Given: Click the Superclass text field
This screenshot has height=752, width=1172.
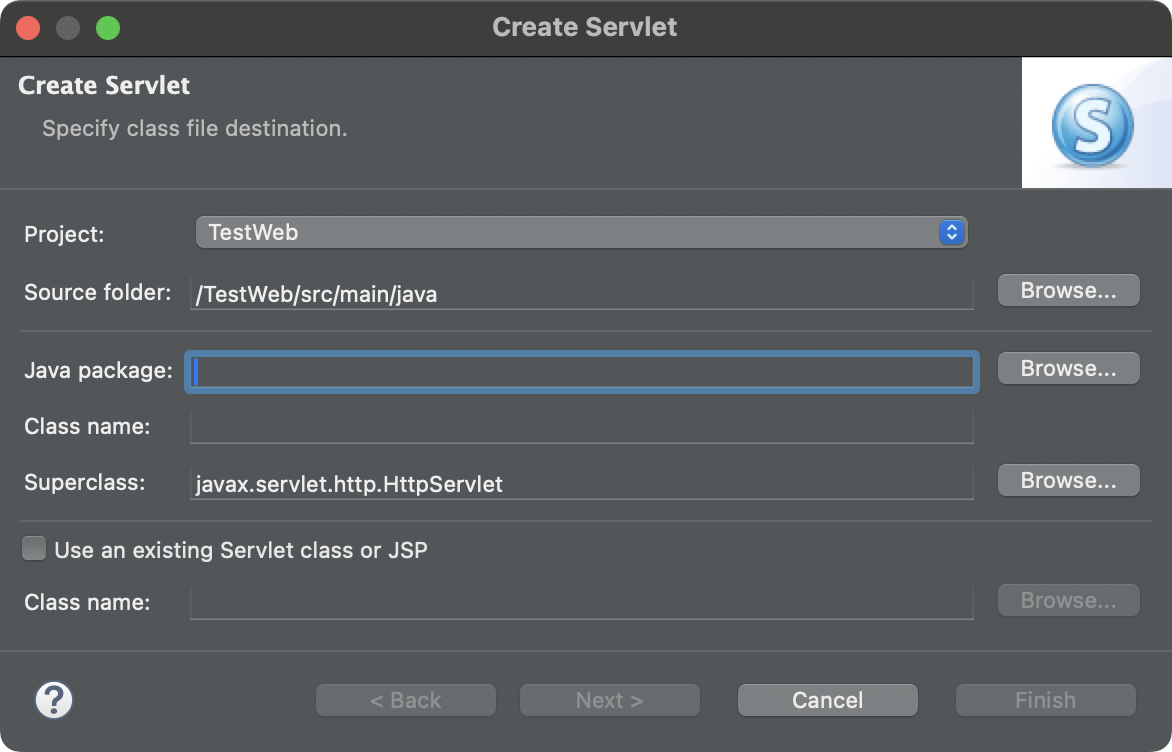Looking at the screenshot, I should (x=582, y=484).
